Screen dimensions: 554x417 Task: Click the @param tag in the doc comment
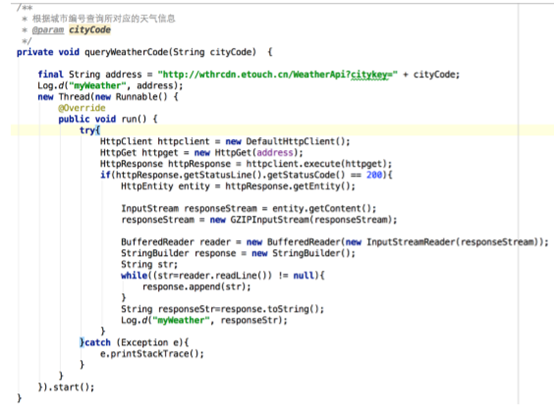(48, 30)
